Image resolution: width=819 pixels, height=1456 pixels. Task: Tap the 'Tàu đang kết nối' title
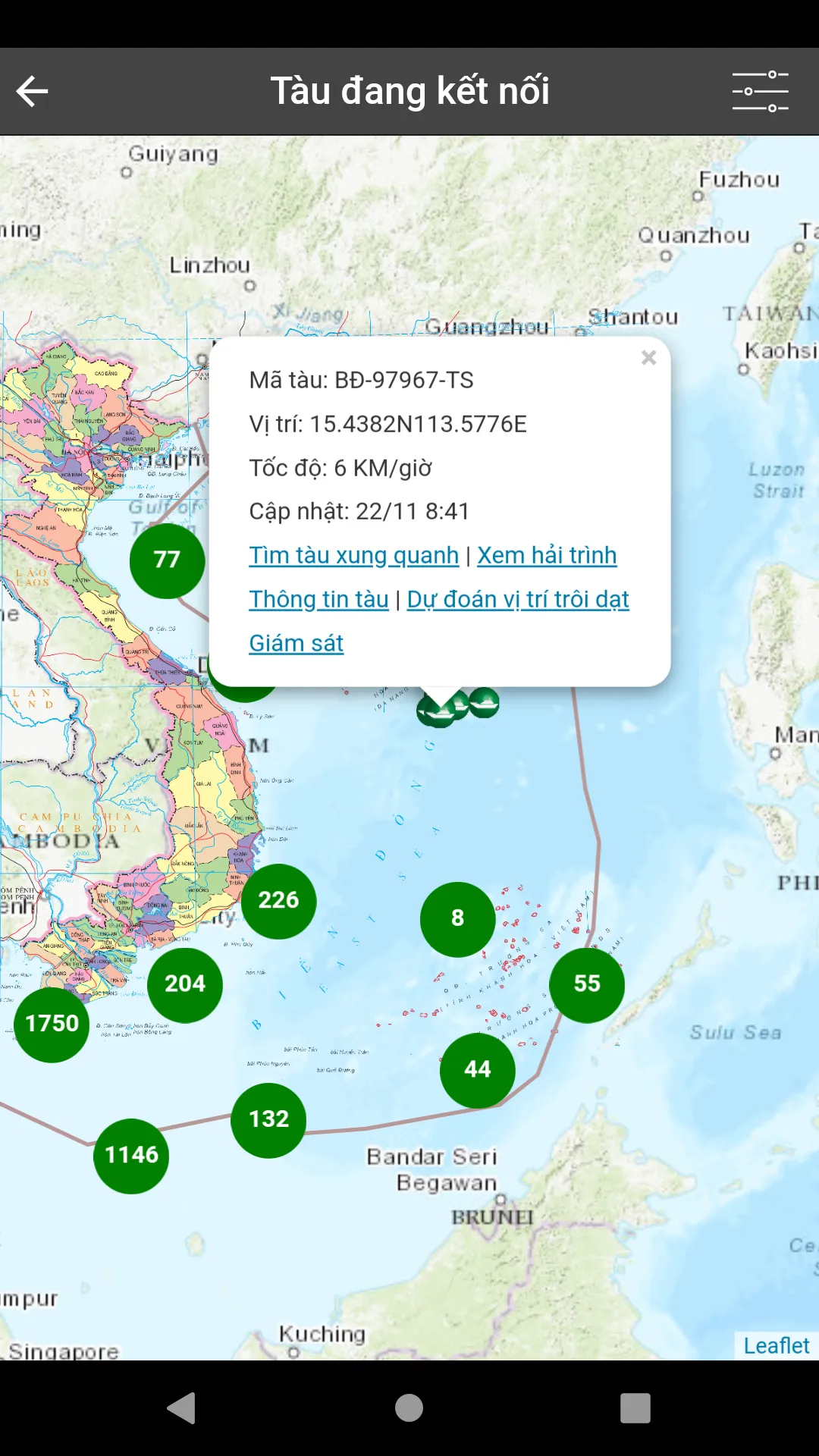click(409, 91)
